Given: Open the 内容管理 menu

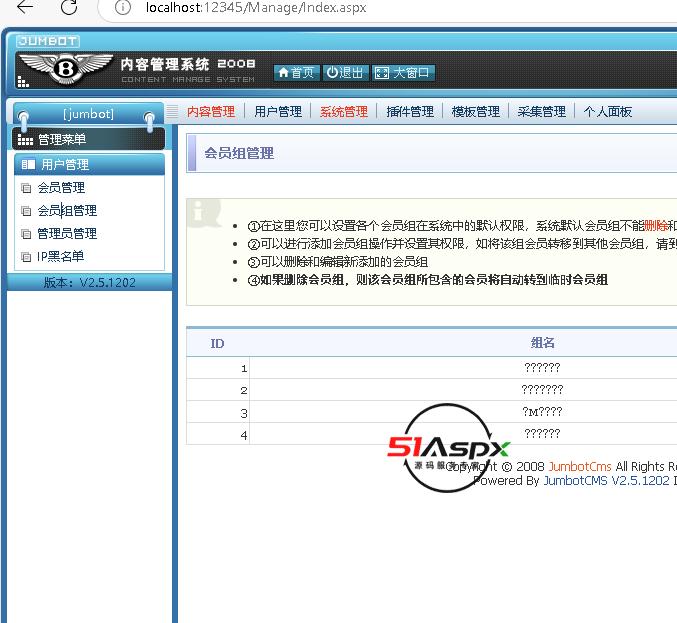Looking at the screenshot, I should coord(211,112).
